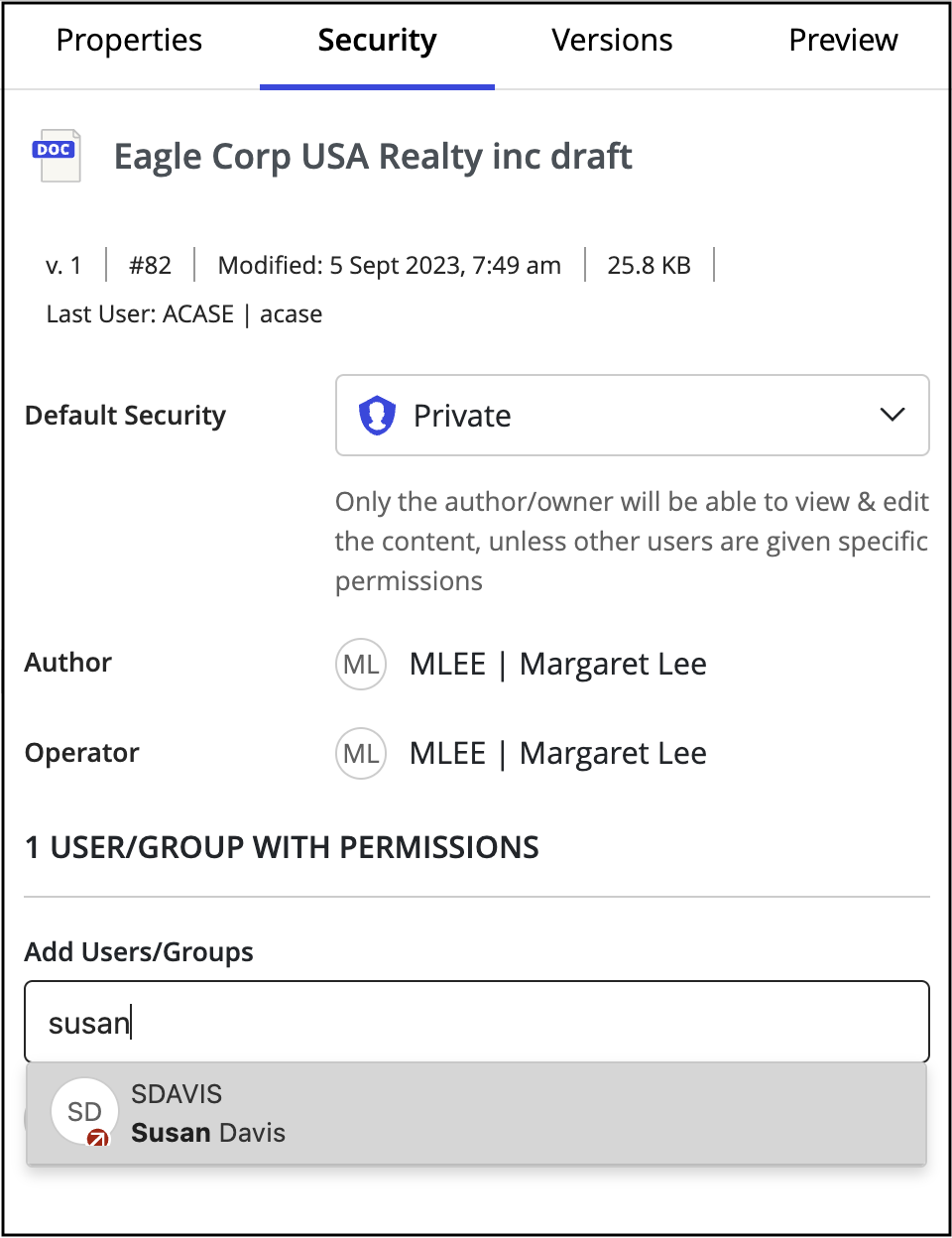The image size is (952, 1238).
Task: Select Operator name MLEE | Margaret Lee
Action: click(558, 754)
